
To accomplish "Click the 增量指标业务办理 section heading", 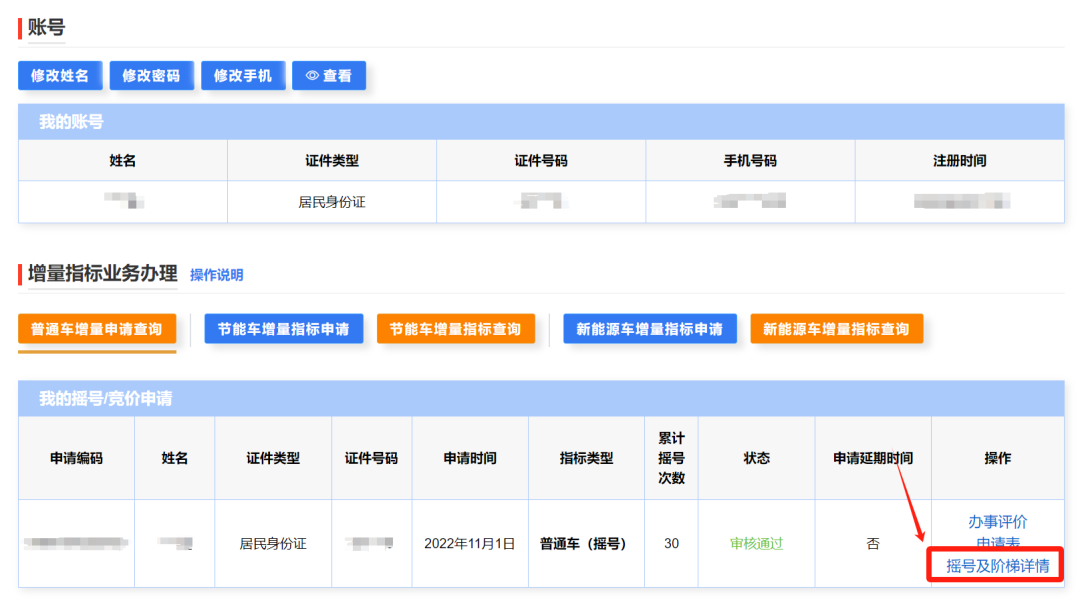I will pos(103,274).
